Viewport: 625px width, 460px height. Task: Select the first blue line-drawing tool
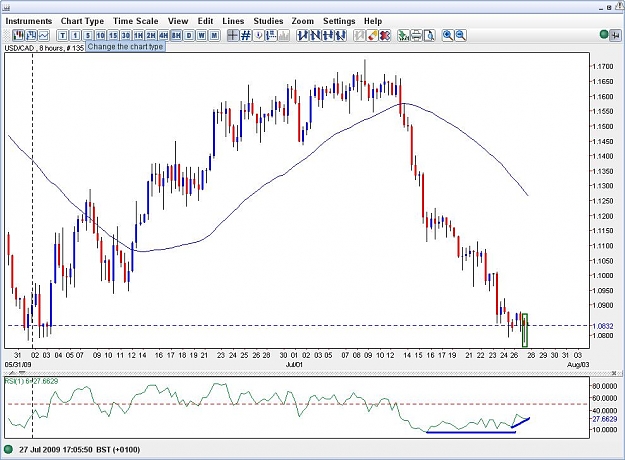(303, 36)
